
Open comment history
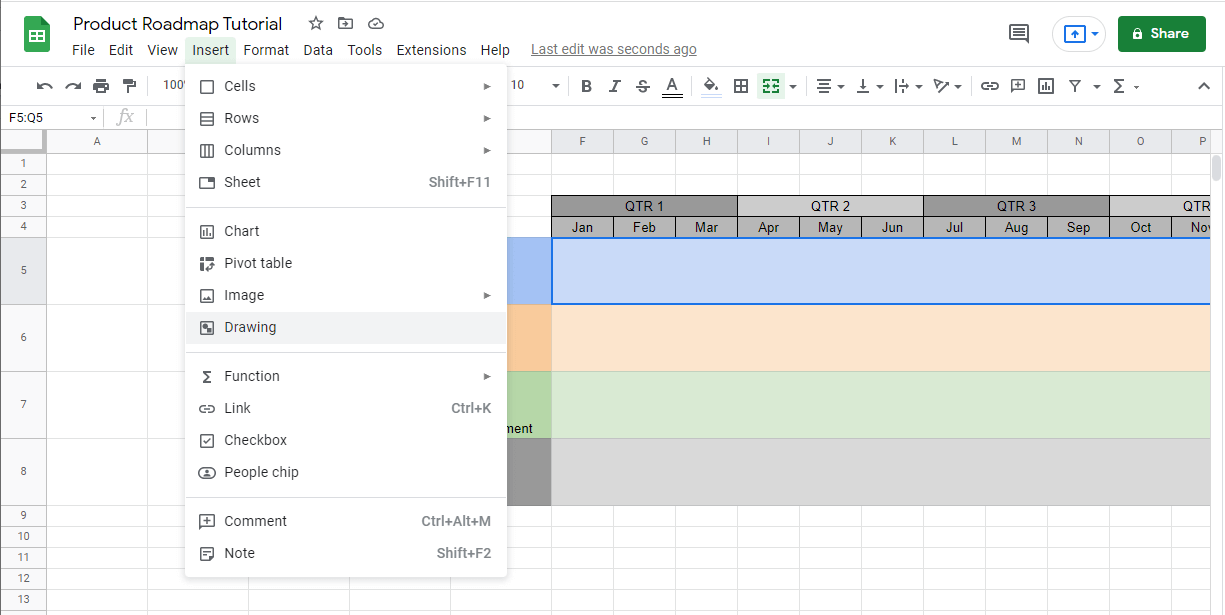tap(1018, 33)
